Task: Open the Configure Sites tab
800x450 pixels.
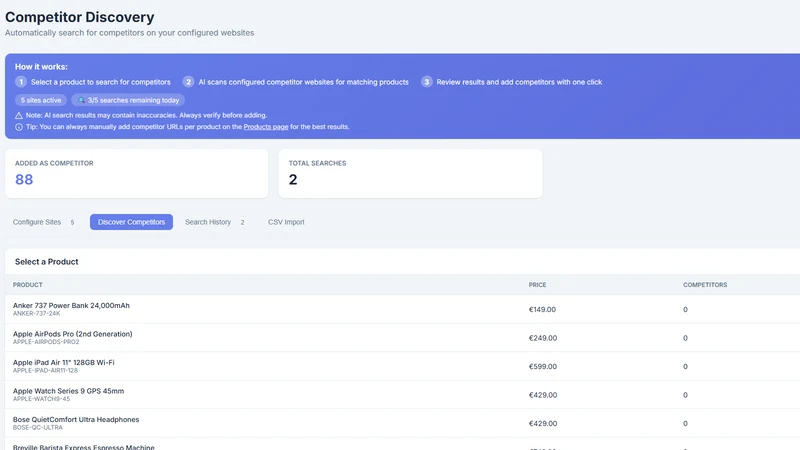Action: tap(44, 222)
